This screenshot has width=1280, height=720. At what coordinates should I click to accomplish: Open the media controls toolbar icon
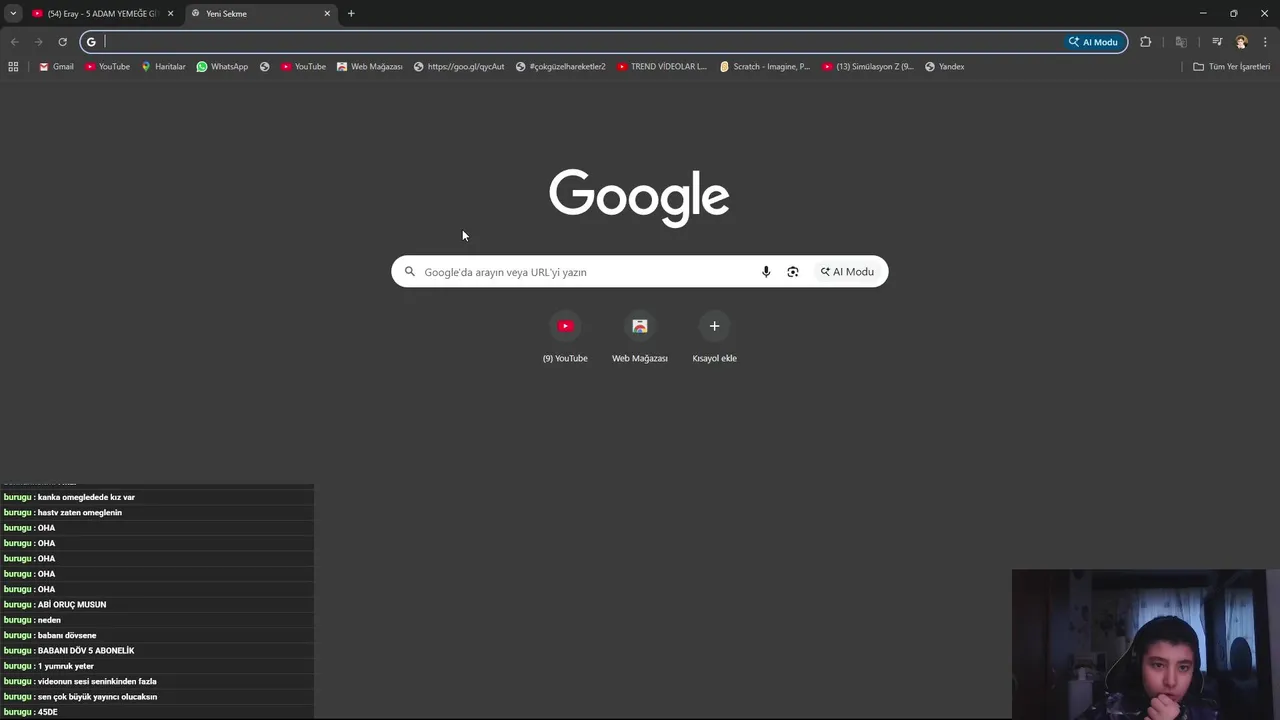[x=1217, y=42]
